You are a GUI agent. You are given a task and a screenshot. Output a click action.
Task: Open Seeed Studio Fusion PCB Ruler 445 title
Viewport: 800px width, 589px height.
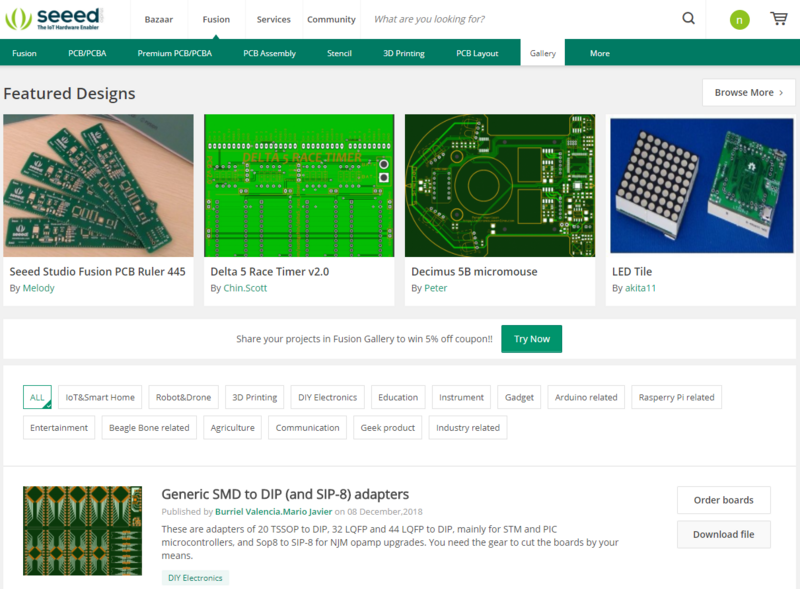[x=97, y=272]
